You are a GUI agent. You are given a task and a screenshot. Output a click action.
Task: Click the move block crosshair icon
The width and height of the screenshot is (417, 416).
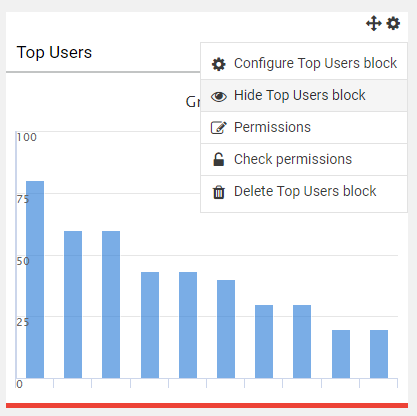tap(373, 24)
